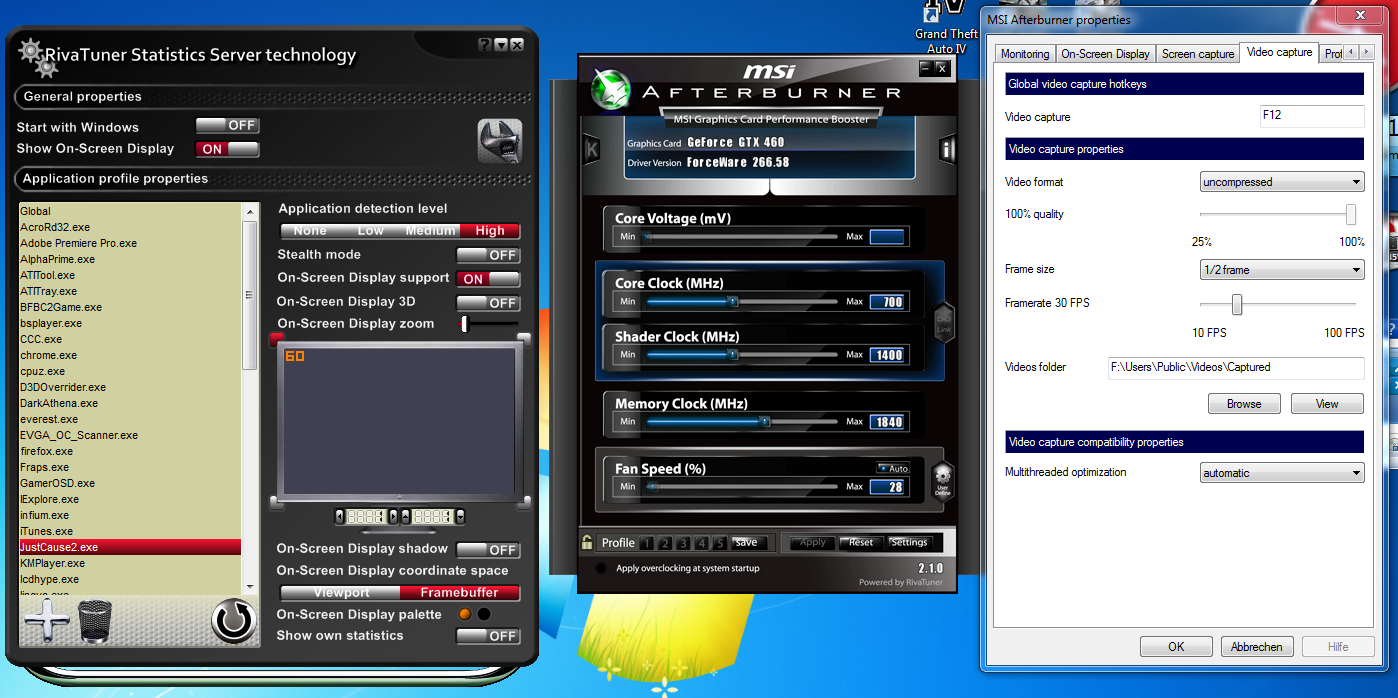The image size is (1398, 698).
Task: Choose Viewport coordinate space
Action: 341,593
